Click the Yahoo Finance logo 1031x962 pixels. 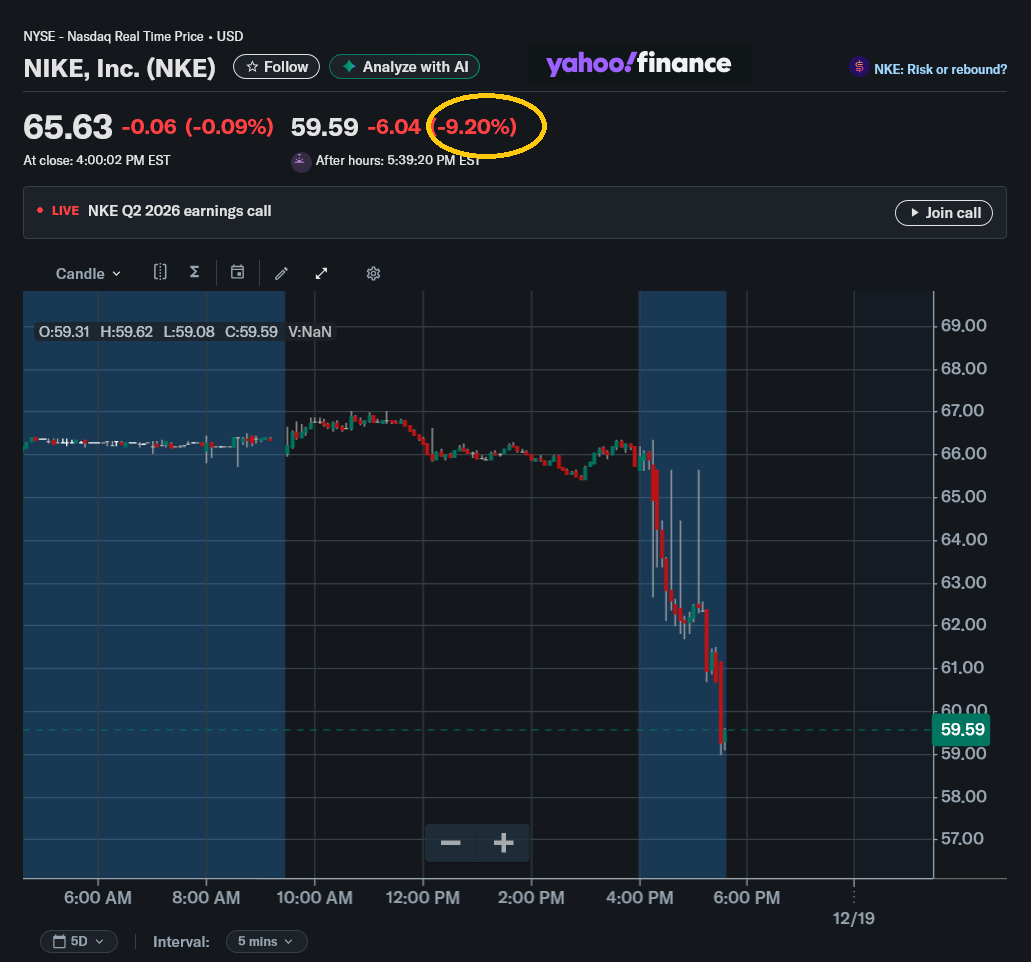(638, 64)
